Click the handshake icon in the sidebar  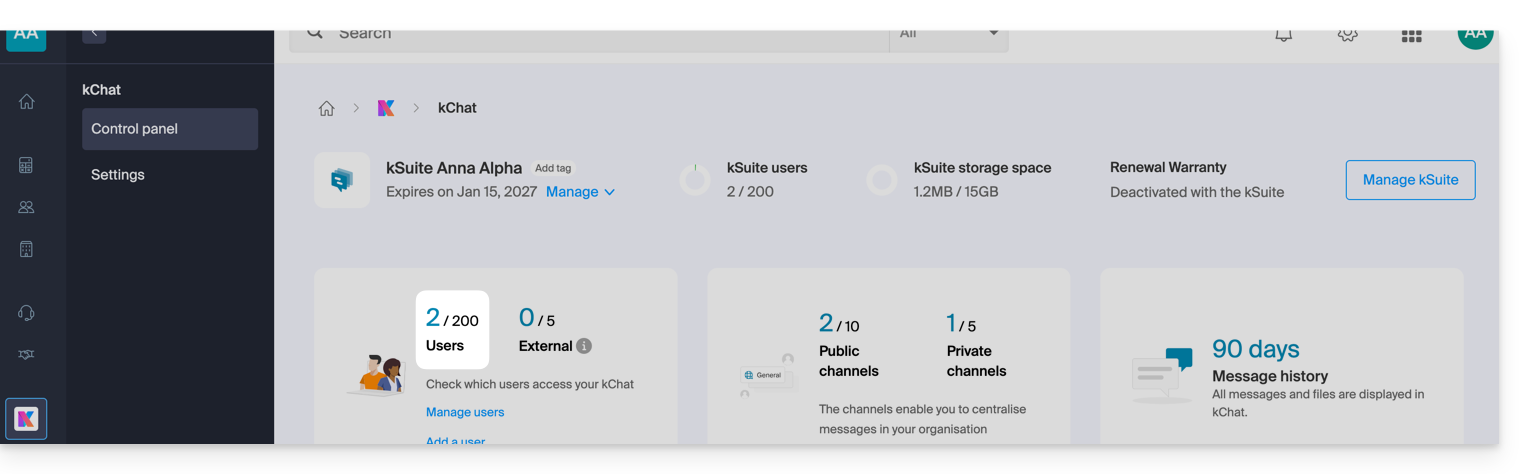click(26, 355)
